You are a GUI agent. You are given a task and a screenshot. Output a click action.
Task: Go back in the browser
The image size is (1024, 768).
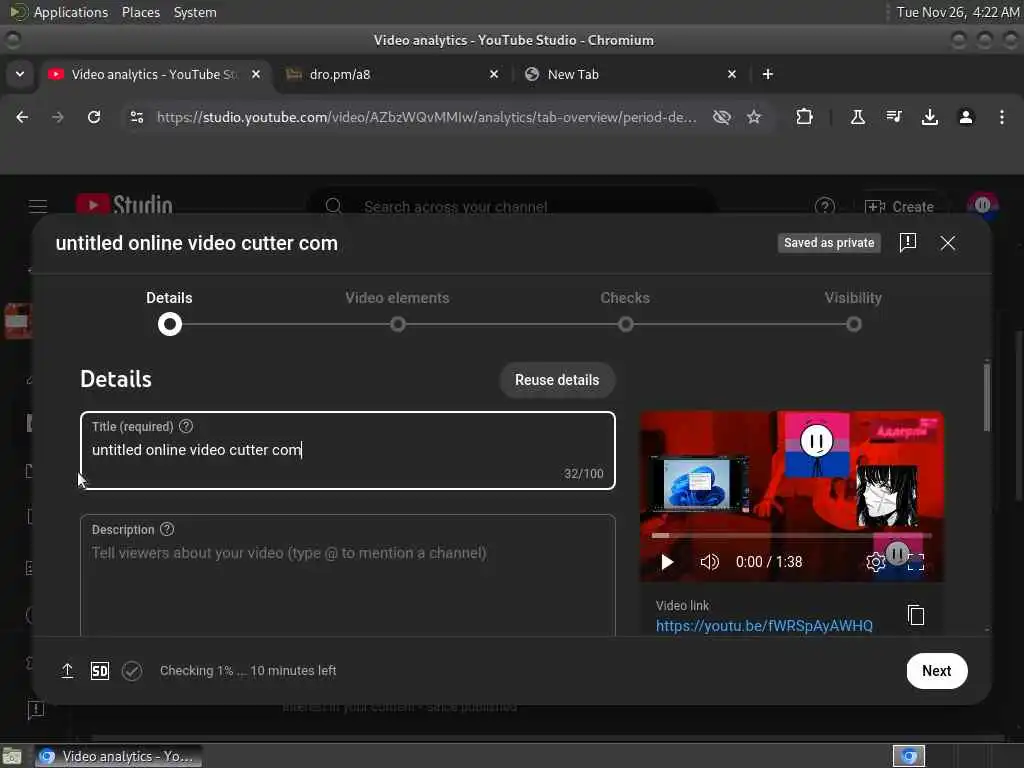click(22, 117)
